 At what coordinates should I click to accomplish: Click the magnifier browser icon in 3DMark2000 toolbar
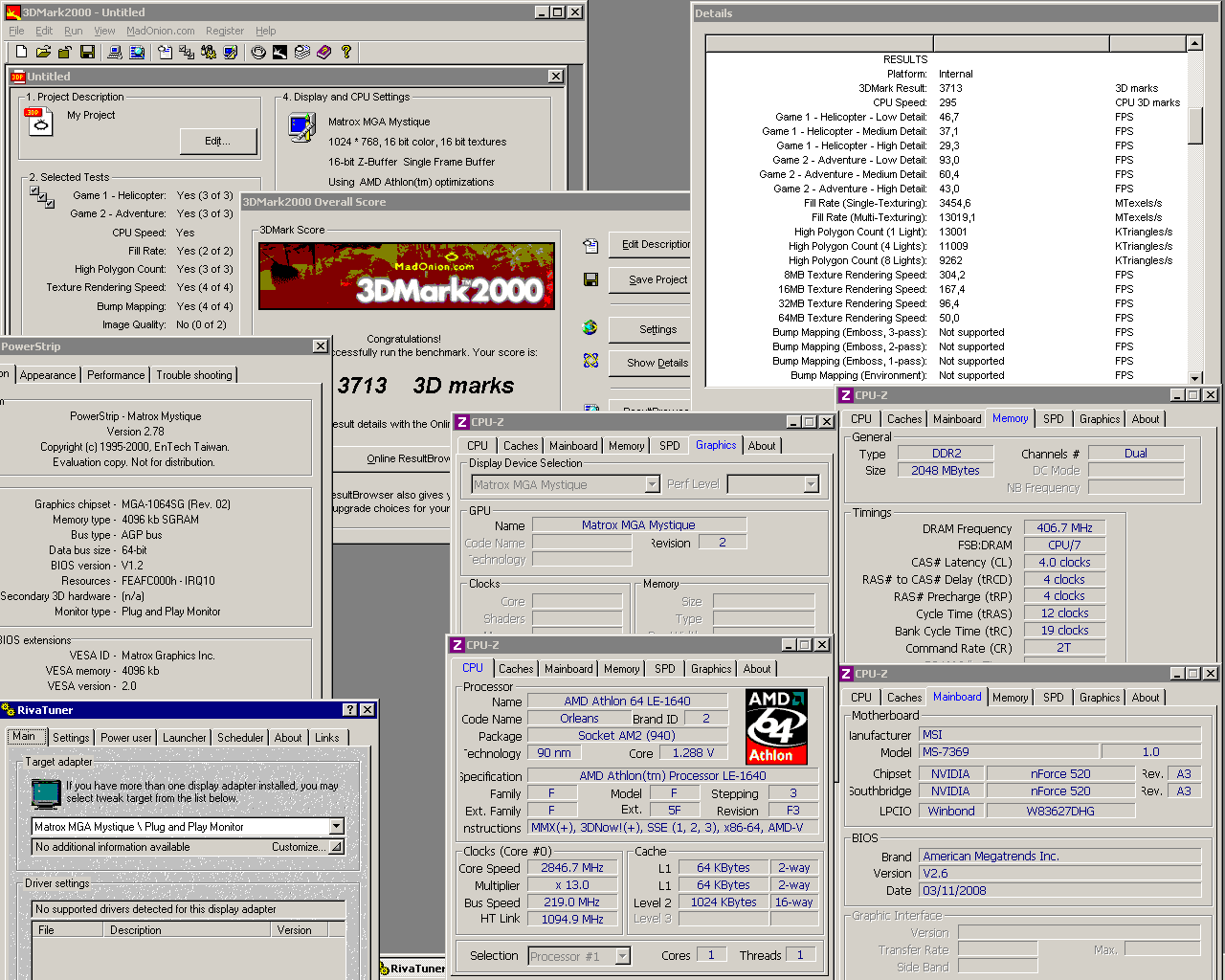(137, 52)
